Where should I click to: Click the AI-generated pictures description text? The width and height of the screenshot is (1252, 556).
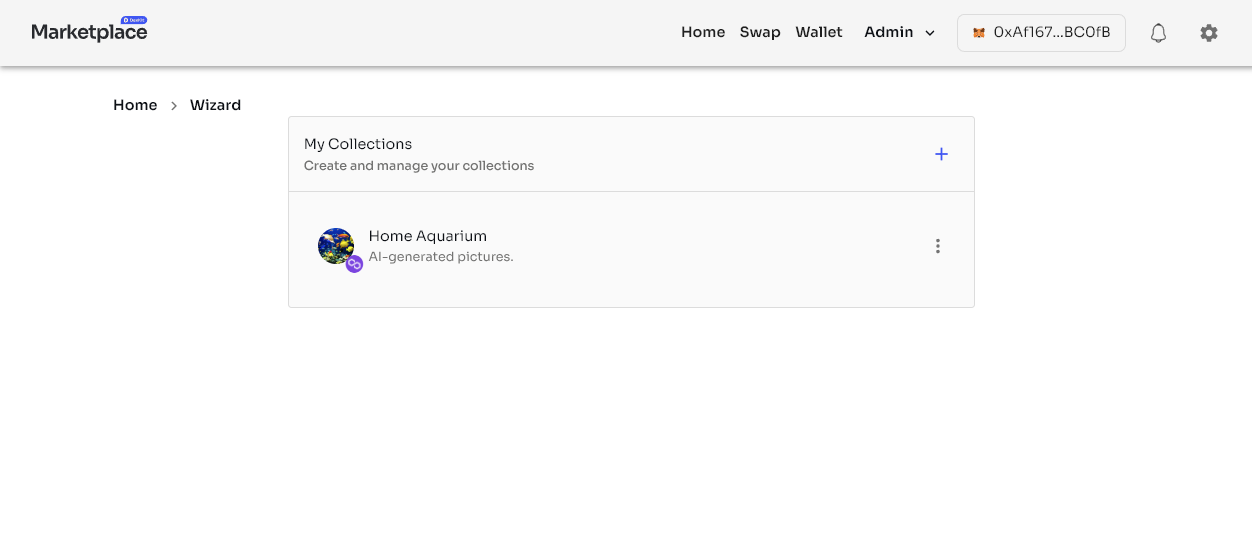pos(440,257)
